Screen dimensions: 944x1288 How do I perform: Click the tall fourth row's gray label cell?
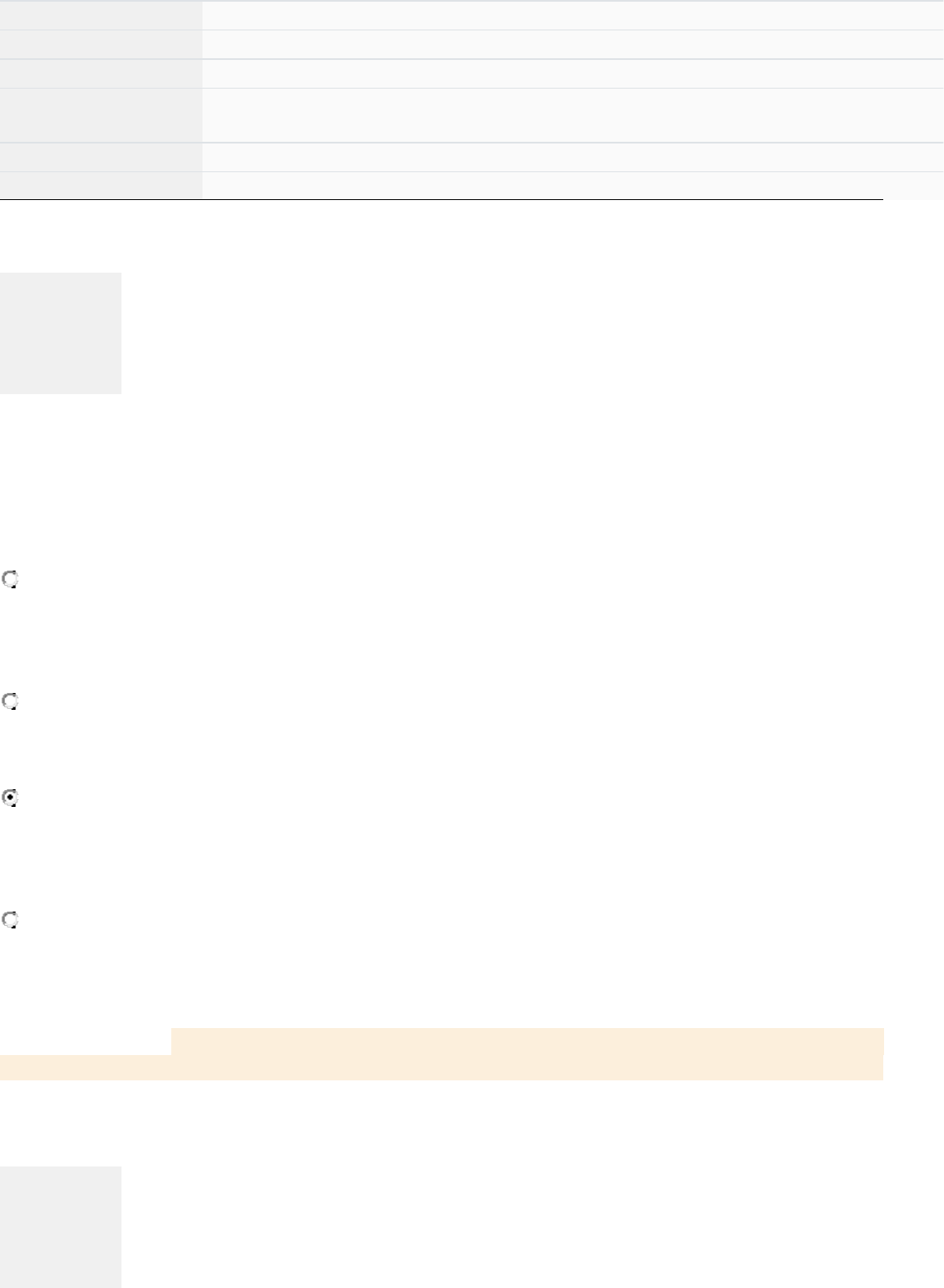(x=100, y=116)
